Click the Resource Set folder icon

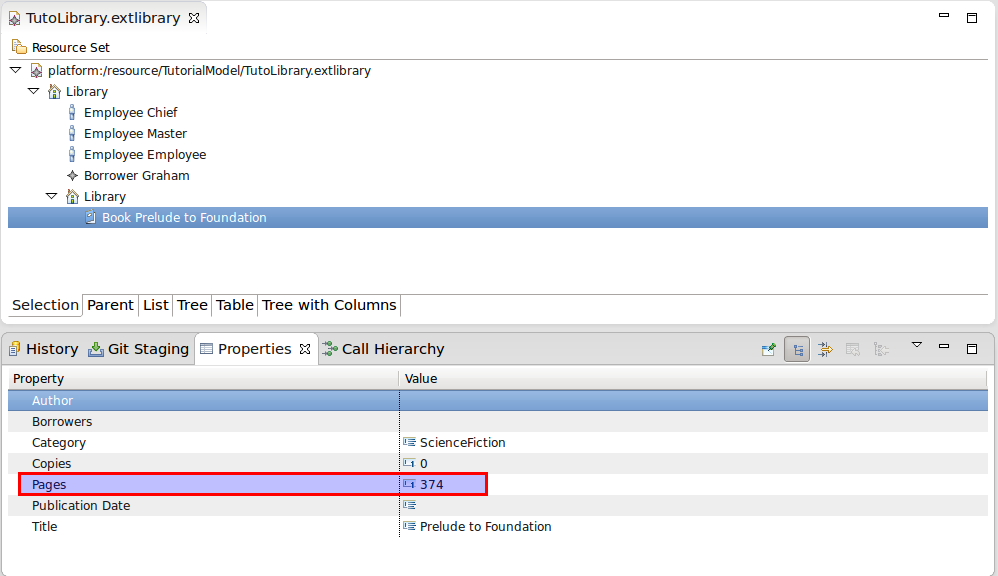coord(19,47)
